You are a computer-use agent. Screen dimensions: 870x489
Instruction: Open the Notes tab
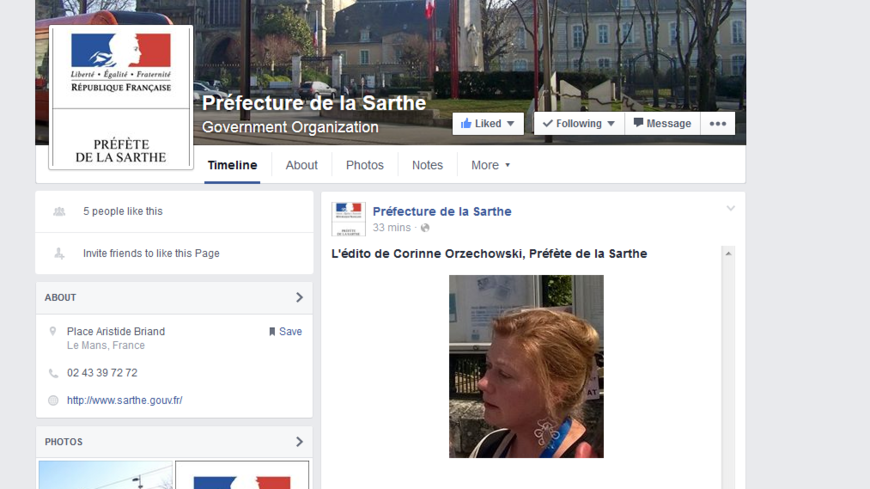[x=427, y=165]
